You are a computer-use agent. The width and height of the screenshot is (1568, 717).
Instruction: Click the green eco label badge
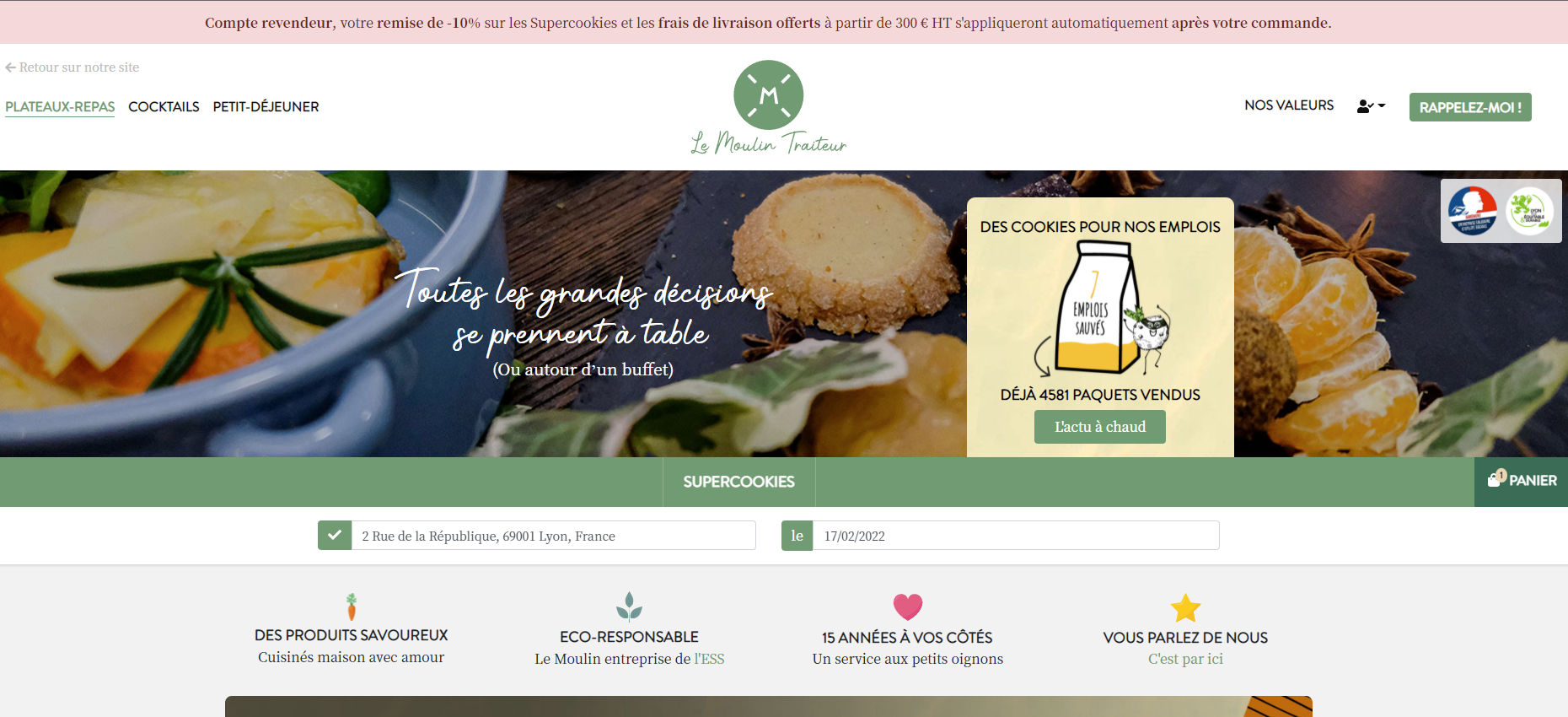click(x=1530, y=211)
